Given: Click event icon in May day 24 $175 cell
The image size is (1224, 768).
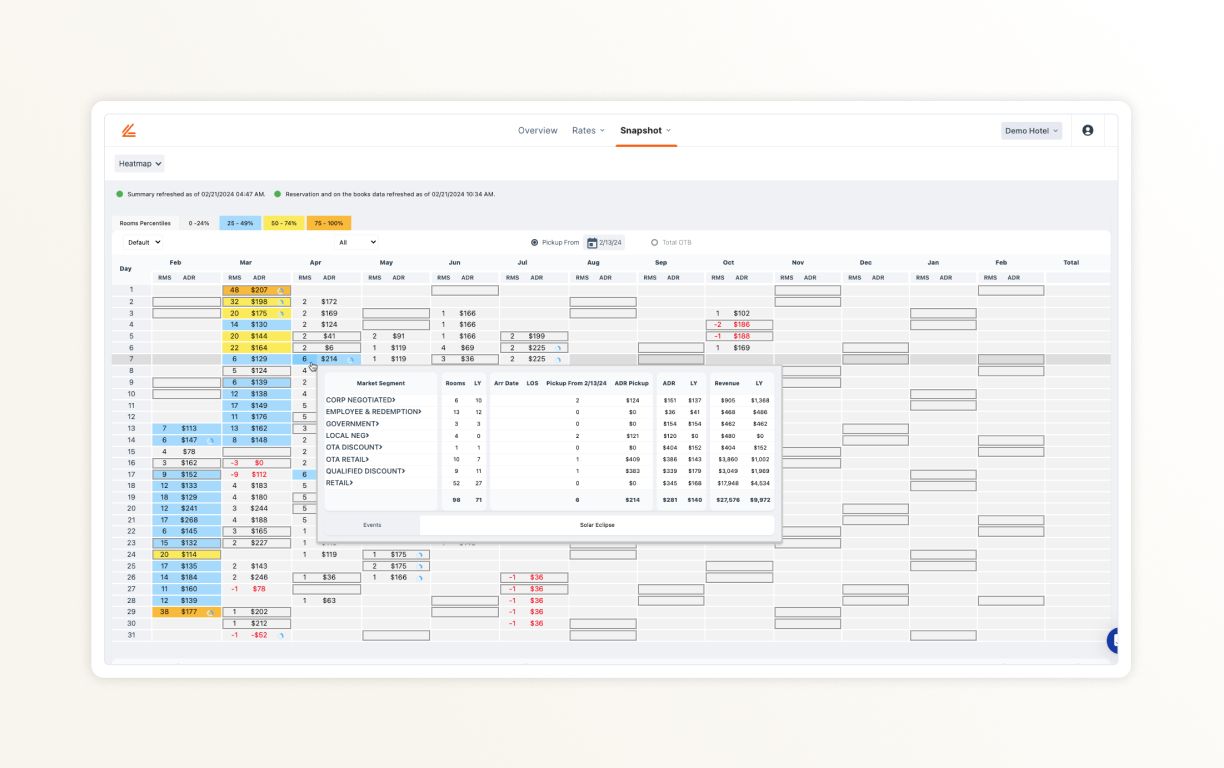Looking at the screenshot, I should [421, 554].
